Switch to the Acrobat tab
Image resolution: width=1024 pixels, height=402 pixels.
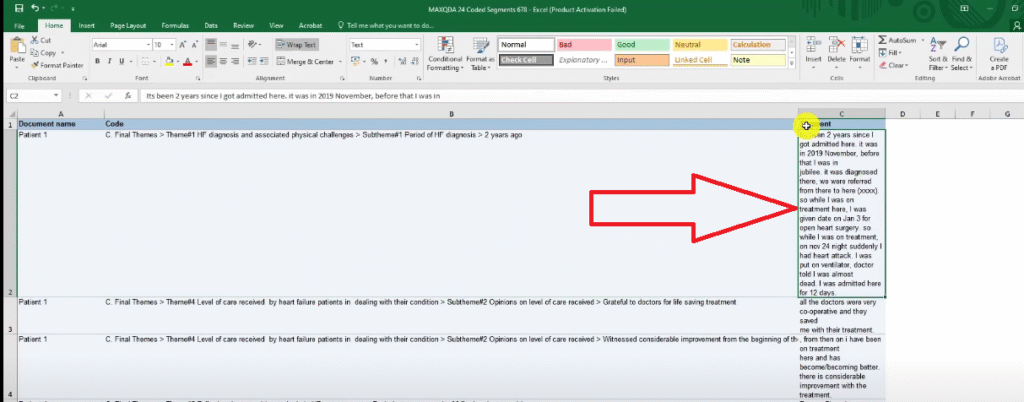point(310,25)
